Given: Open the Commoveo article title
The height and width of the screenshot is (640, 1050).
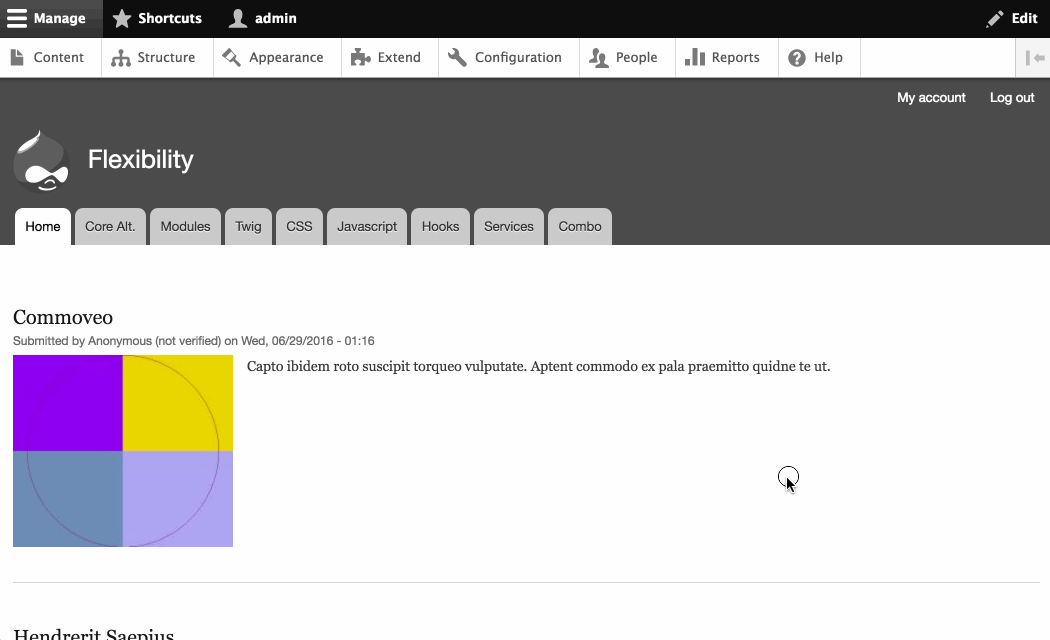Looking at the screenshot, I should 63,317.
